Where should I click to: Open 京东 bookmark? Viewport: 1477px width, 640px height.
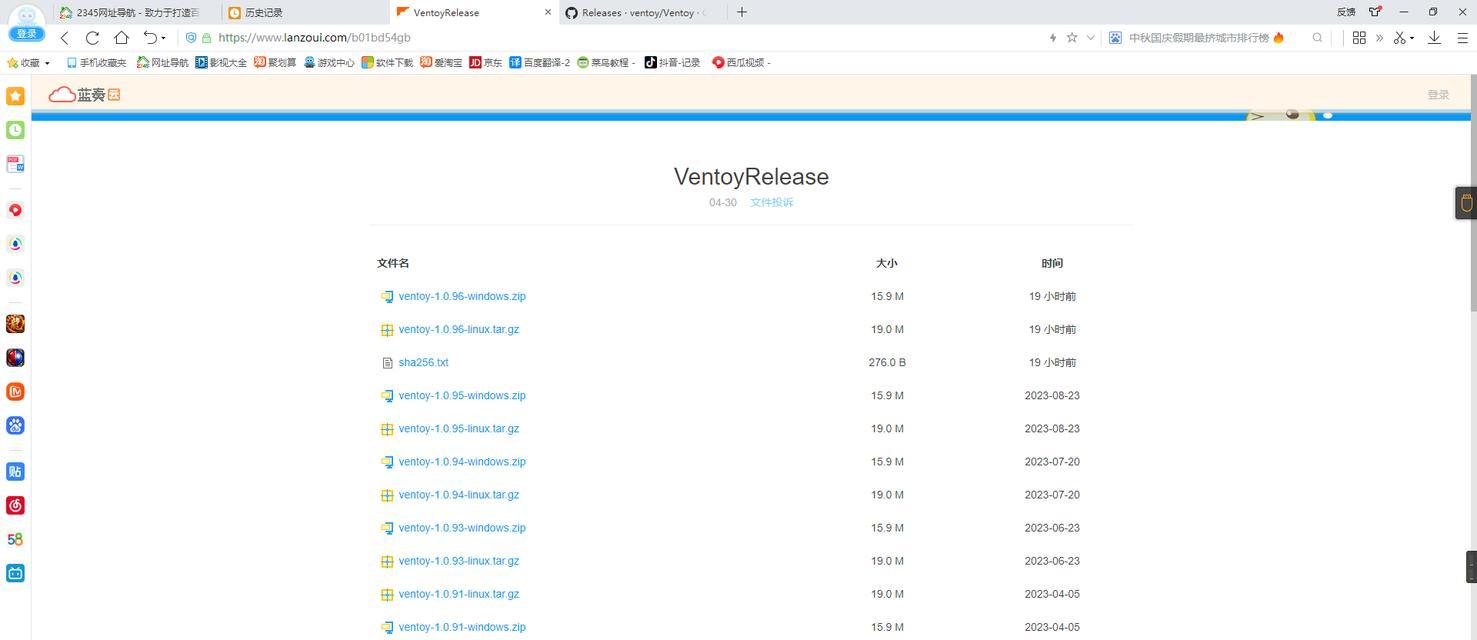486,63
